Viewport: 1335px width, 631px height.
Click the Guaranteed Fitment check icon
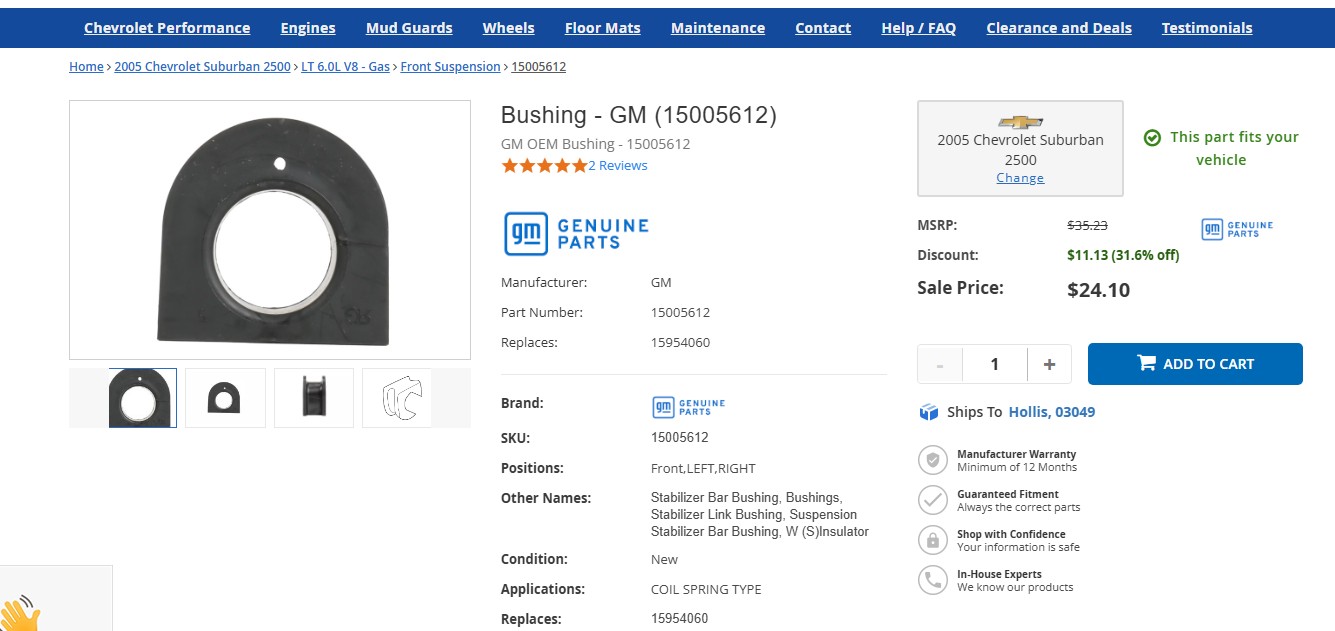tap(932, 500)
